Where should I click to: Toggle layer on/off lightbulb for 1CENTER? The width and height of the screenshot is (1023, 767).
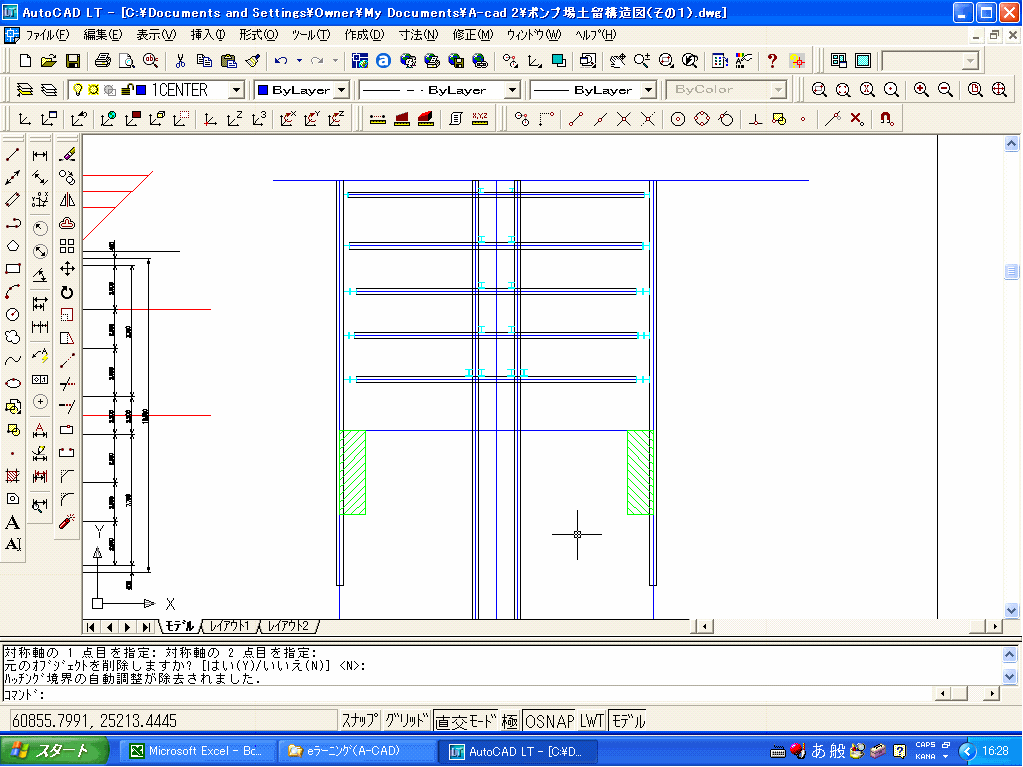(x=78, y=89)
